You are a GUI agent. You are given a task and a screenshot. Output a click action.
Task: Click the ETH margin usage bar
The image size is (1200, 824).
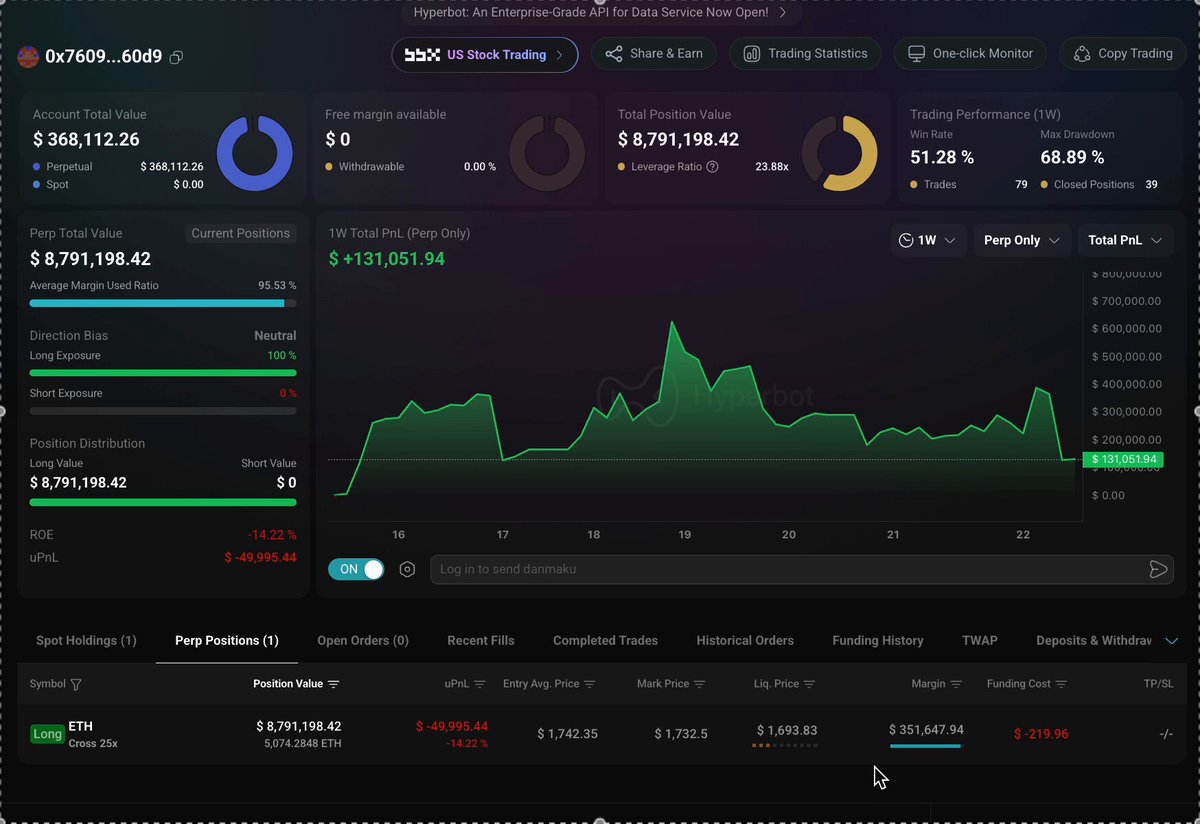click(926, 746)
